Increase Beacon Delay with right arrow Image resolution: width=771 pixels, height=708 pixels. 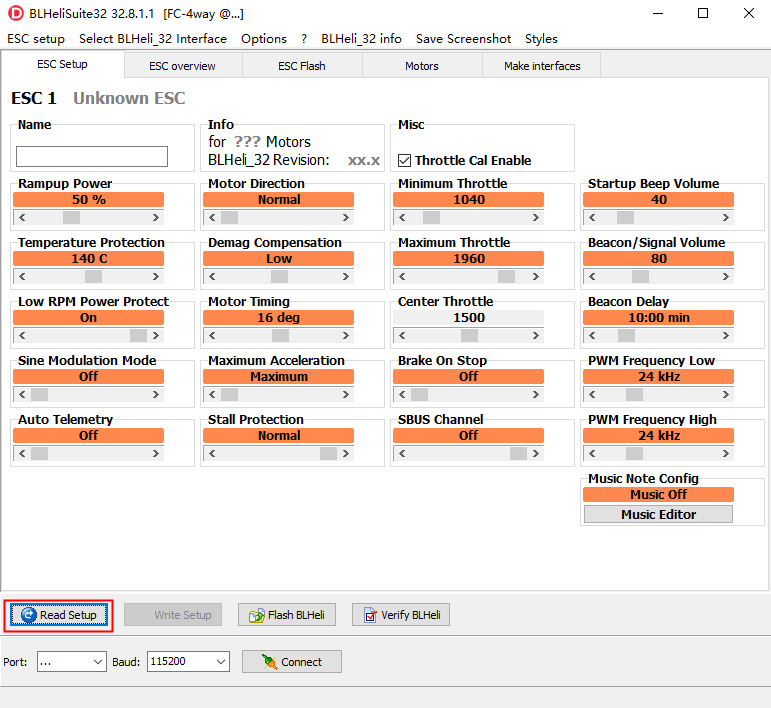pyautogui.click(x=726, y=335)
